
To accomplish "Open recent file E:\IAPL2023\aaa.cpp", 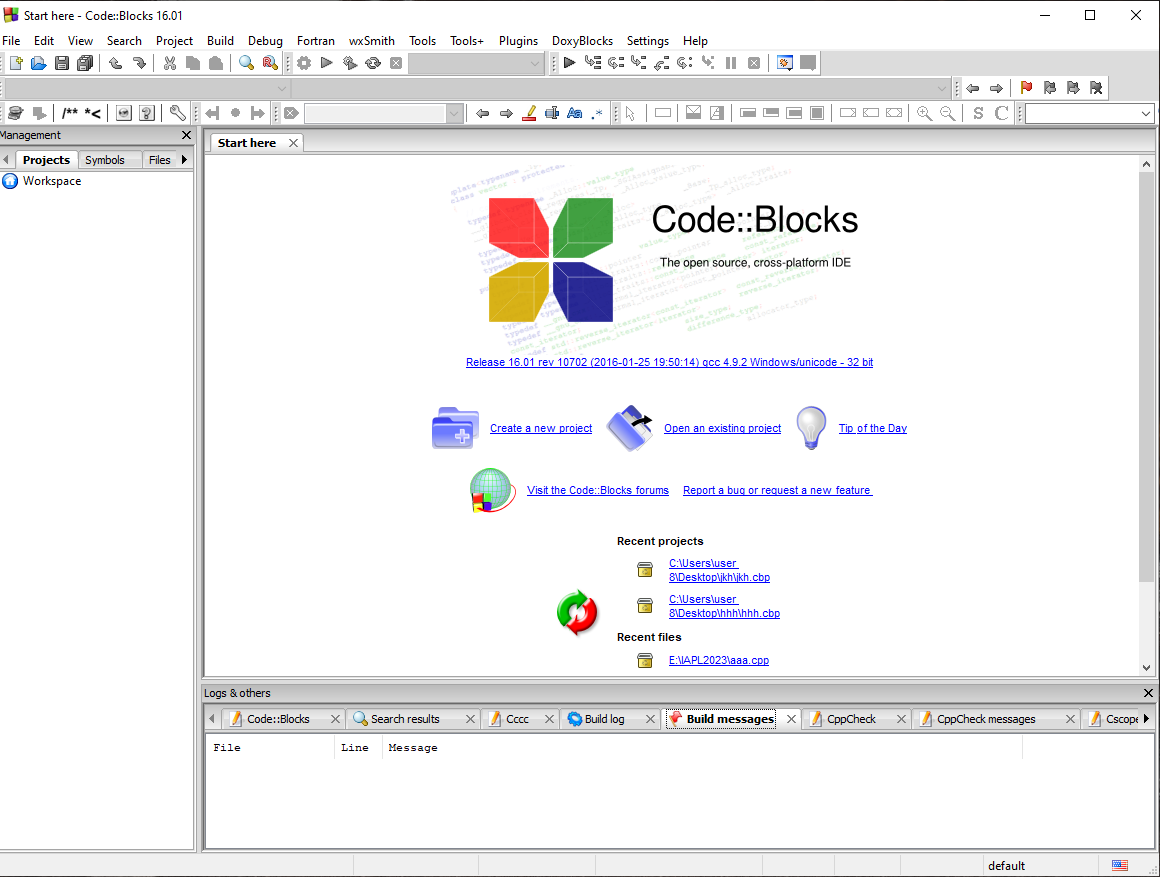I will pyautogui.click(x=718, y=660).
